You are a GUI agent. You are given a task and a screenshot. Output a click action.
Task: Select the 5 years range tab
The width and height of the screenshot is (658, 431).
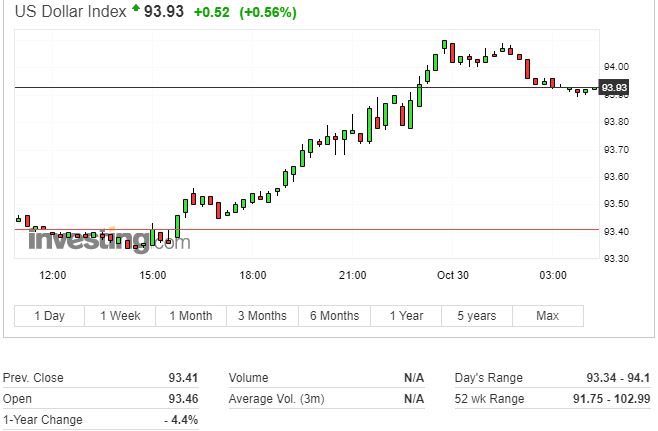[x=476, y=316]
